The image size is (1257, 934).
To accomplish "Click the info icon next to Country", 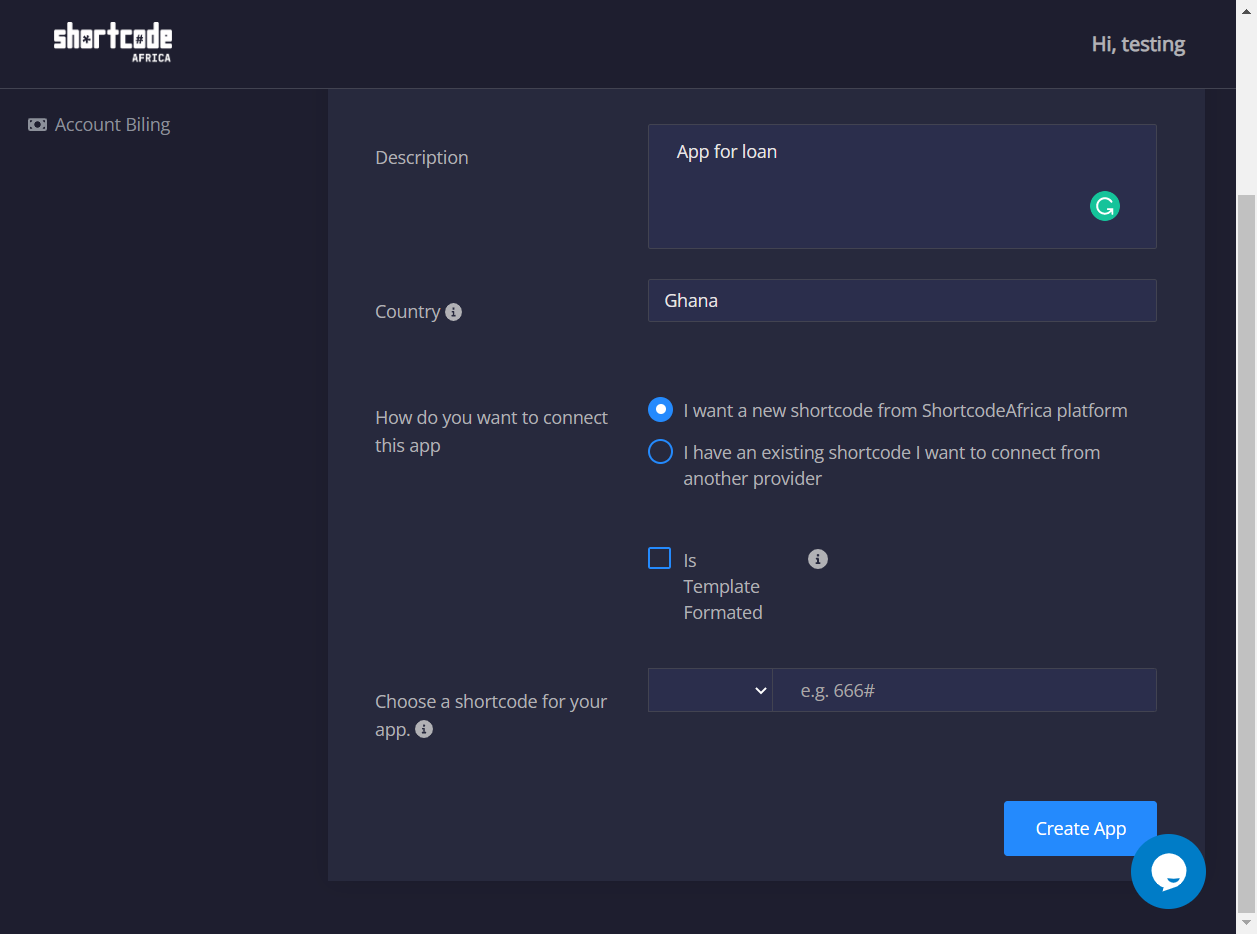I will coord(453,312).
